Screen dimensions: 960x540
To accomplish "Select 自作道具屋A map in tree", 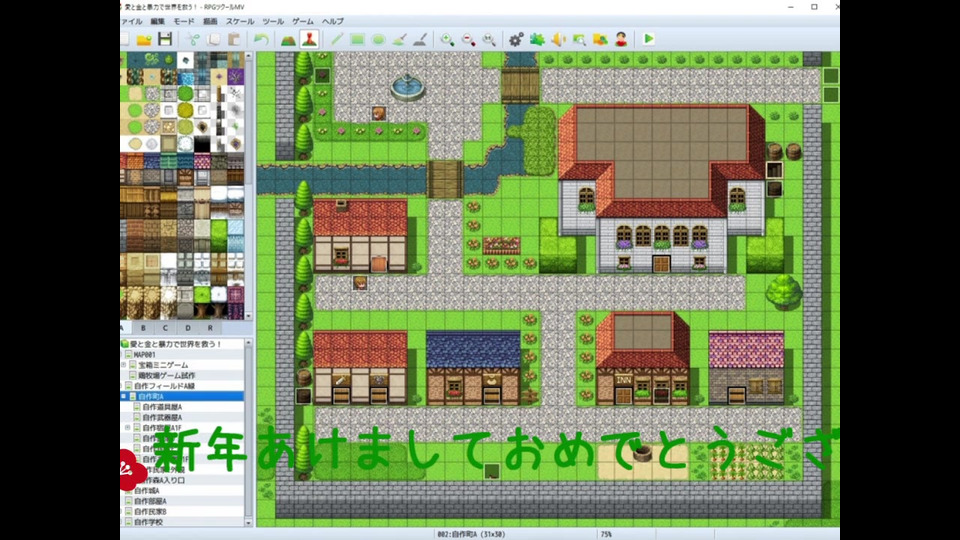I will [162, 407].
